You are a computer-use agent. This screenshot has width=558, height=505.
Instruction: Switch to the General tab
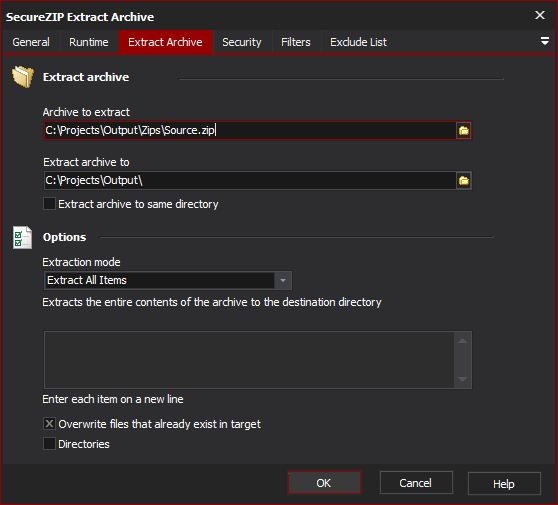pyautogui.click(x=31, y=42)
